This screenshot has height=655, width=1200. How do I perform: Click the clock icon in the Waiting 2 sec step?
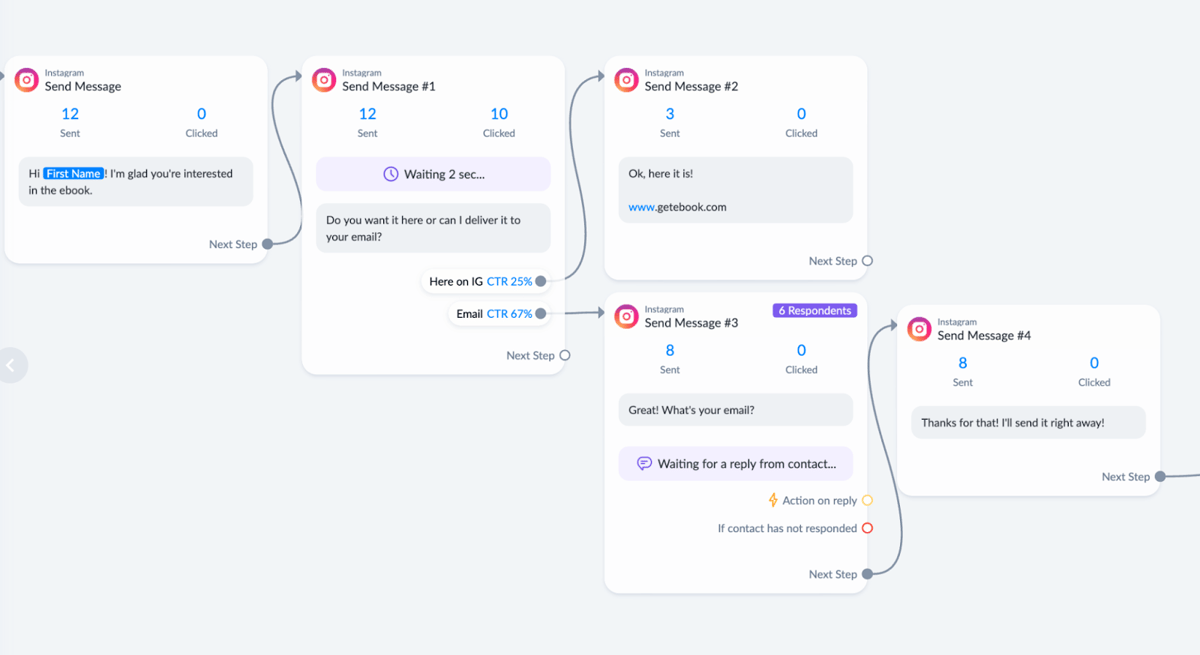390,173
